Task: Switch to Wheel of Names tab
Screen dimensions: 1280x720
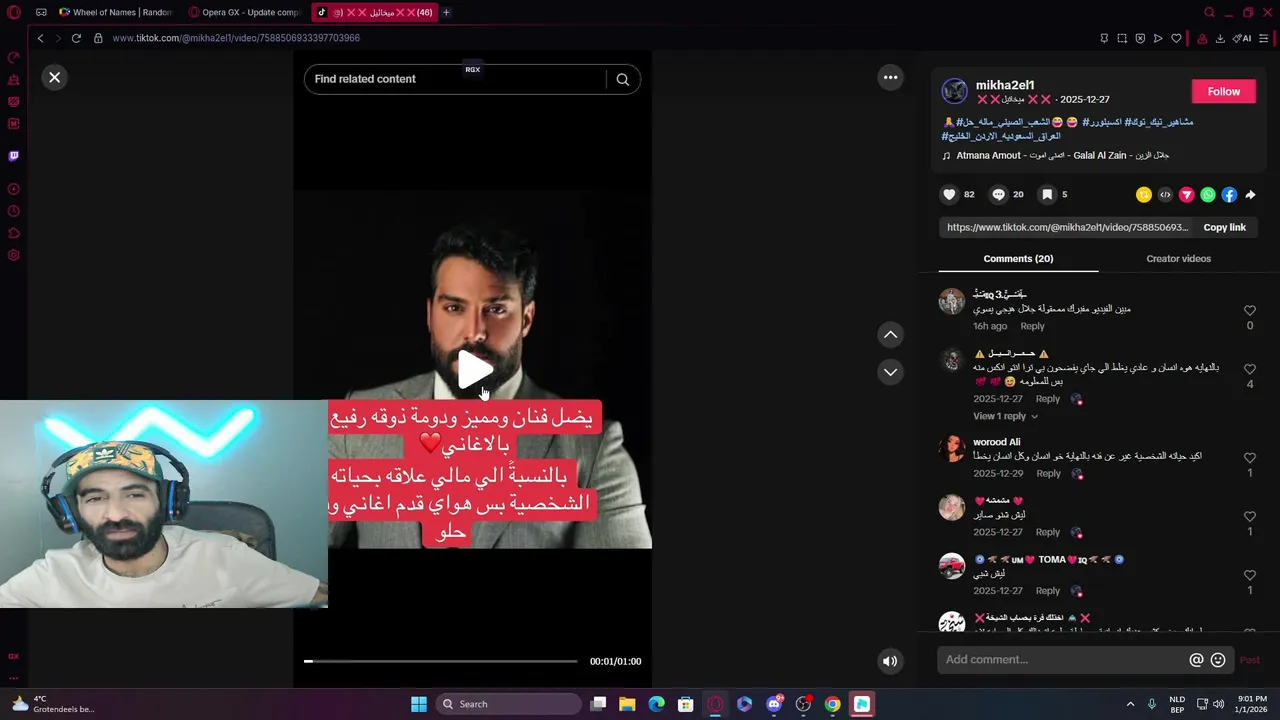Action: click(115, 12)
